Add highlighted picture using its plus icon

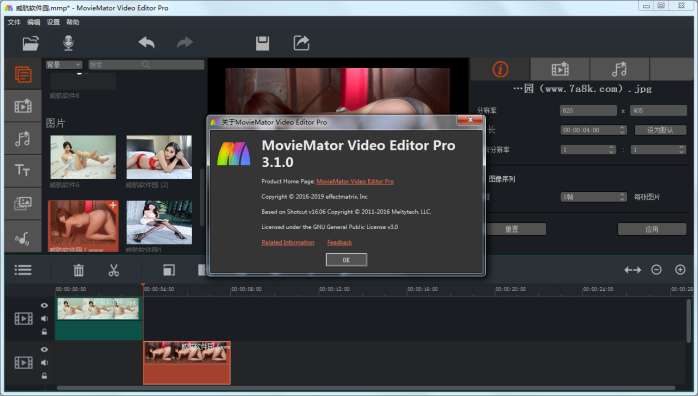point(113,205)
